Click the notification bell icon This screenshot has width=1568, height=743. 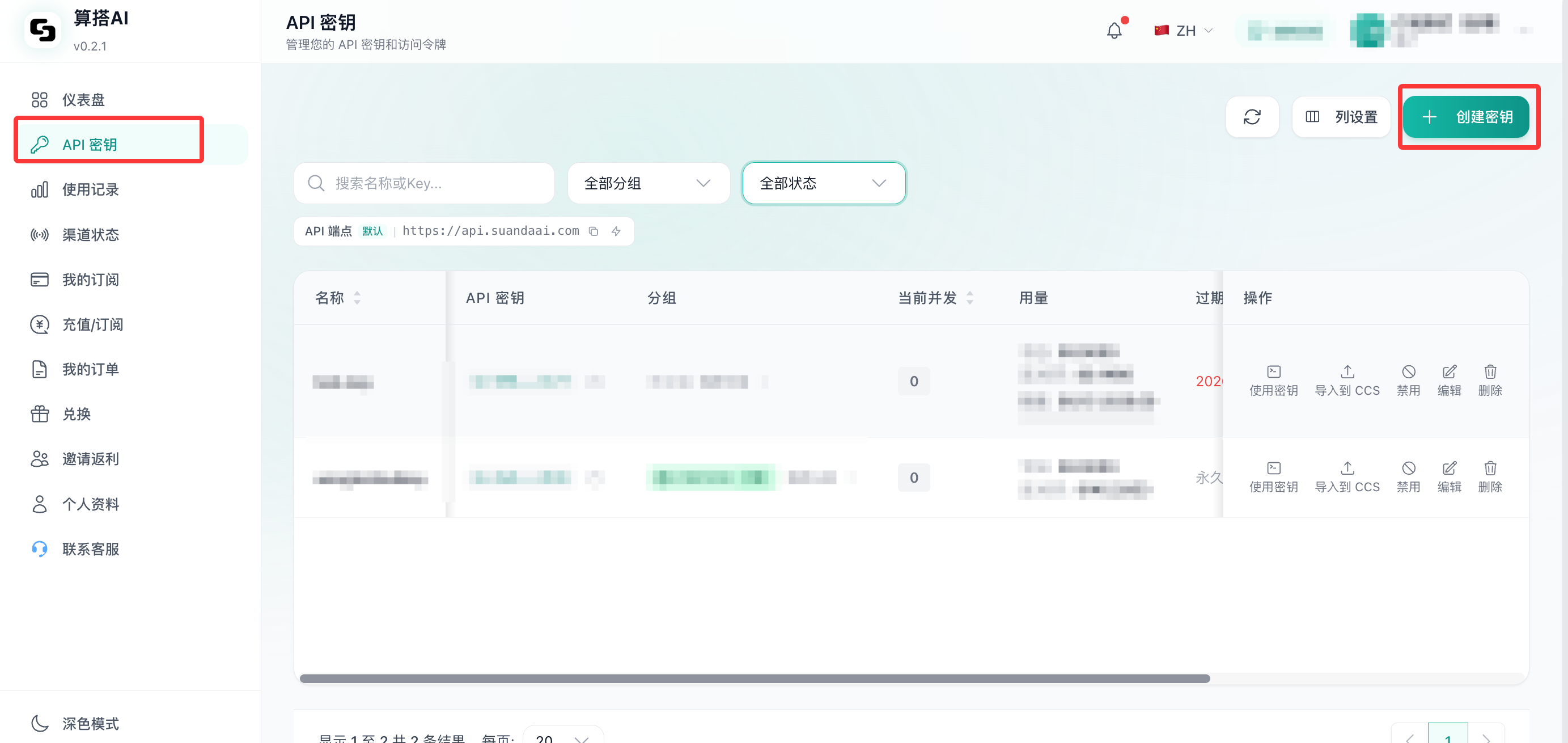coord(1114,31)
